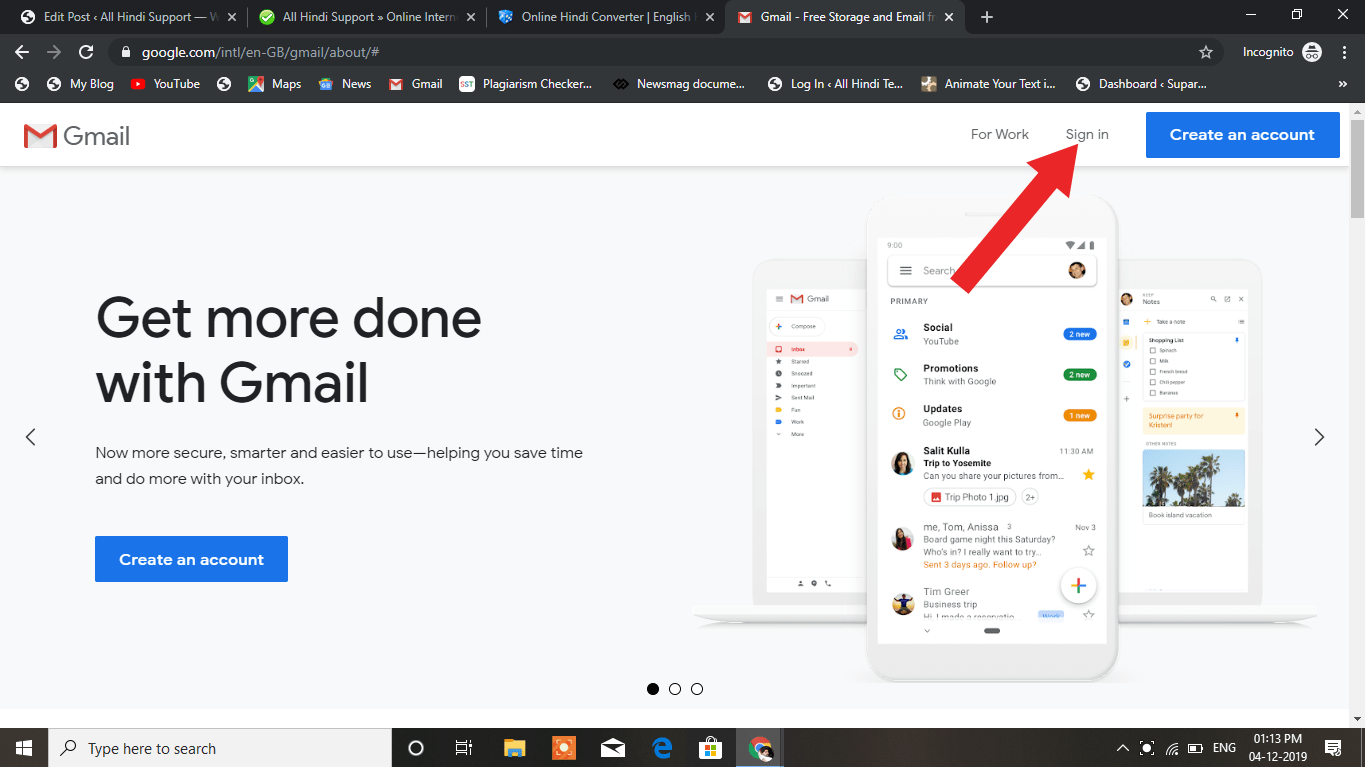1365x767 pixels.
Task: Open the Newsmag documentation bookmark
Action: (680, 84)
